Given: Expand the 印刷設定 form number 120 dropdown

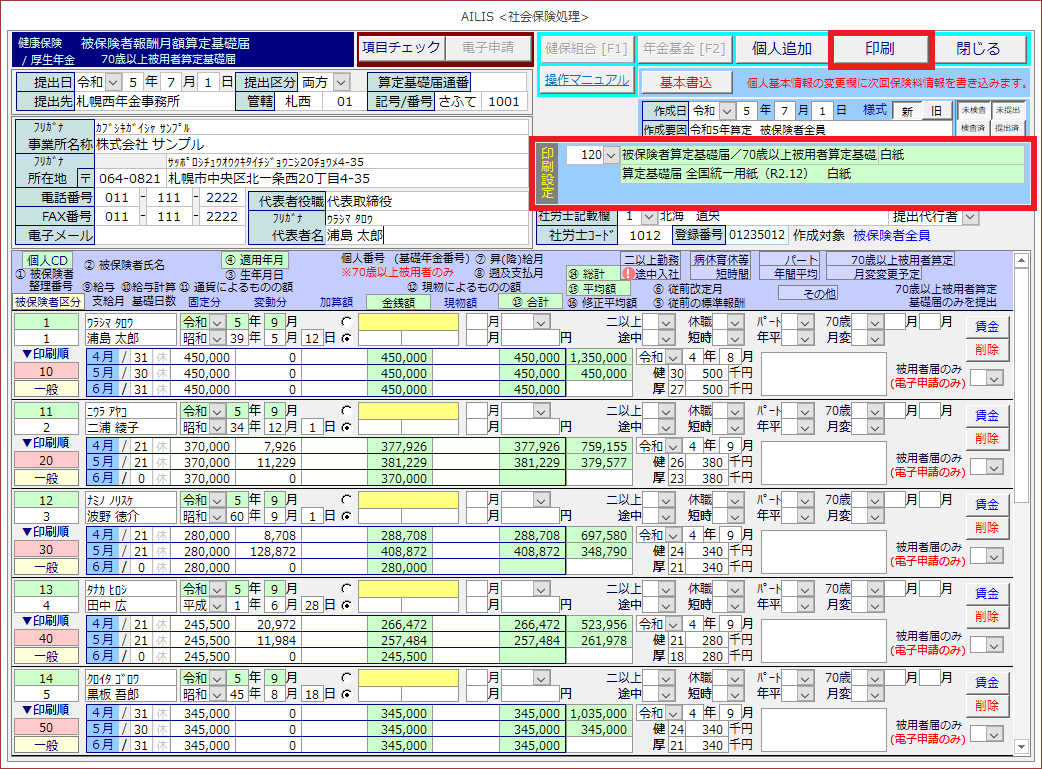Looking at the screenshot, I should tap(610, 155).
